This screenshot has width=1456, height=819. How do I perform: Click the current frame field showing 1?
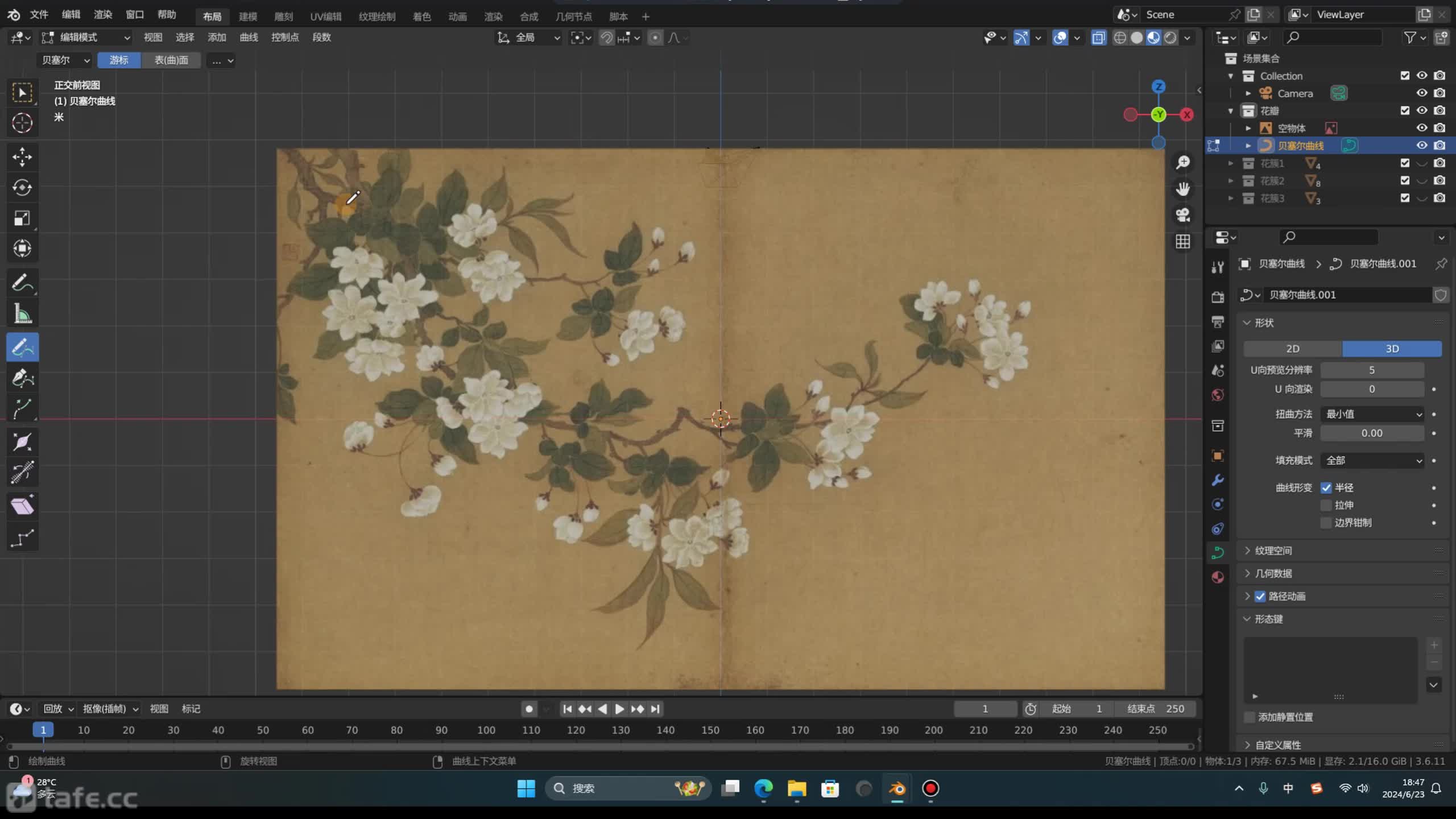coord(985,709)
